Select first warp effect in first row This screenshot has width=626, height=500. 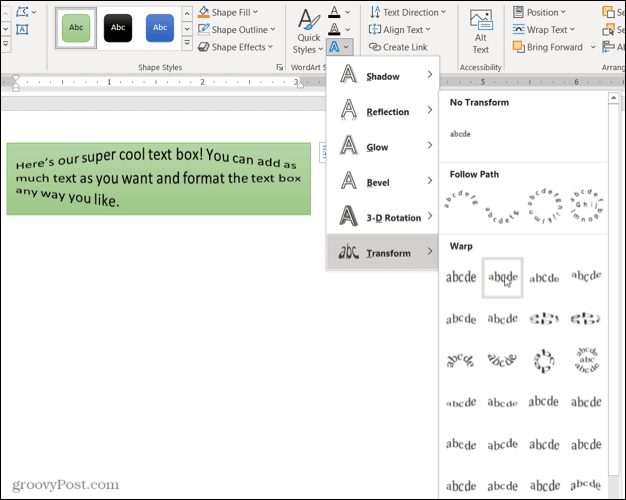pos(461,277)
